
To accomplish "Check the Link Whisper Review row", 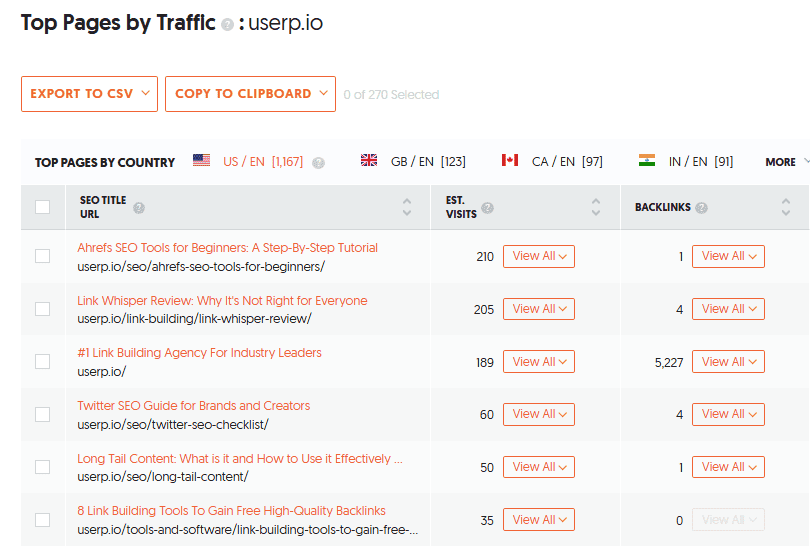I will [x=42, y=309].
